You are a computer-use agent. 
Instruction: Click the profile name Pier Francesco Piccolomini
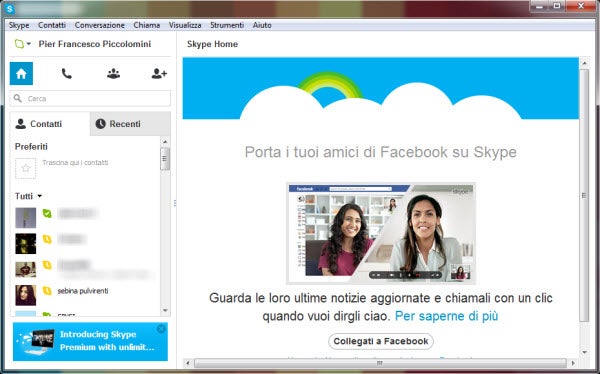coord(95,44)
